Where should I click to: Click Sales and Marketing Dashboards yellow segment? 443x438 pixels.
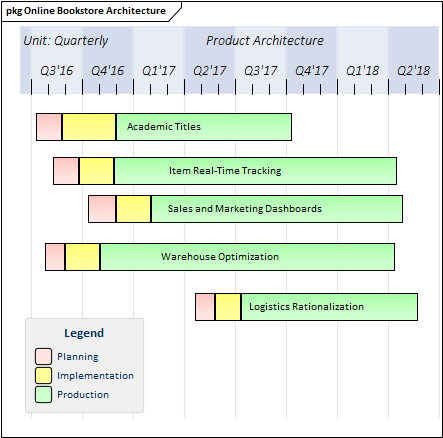point(133,209)
